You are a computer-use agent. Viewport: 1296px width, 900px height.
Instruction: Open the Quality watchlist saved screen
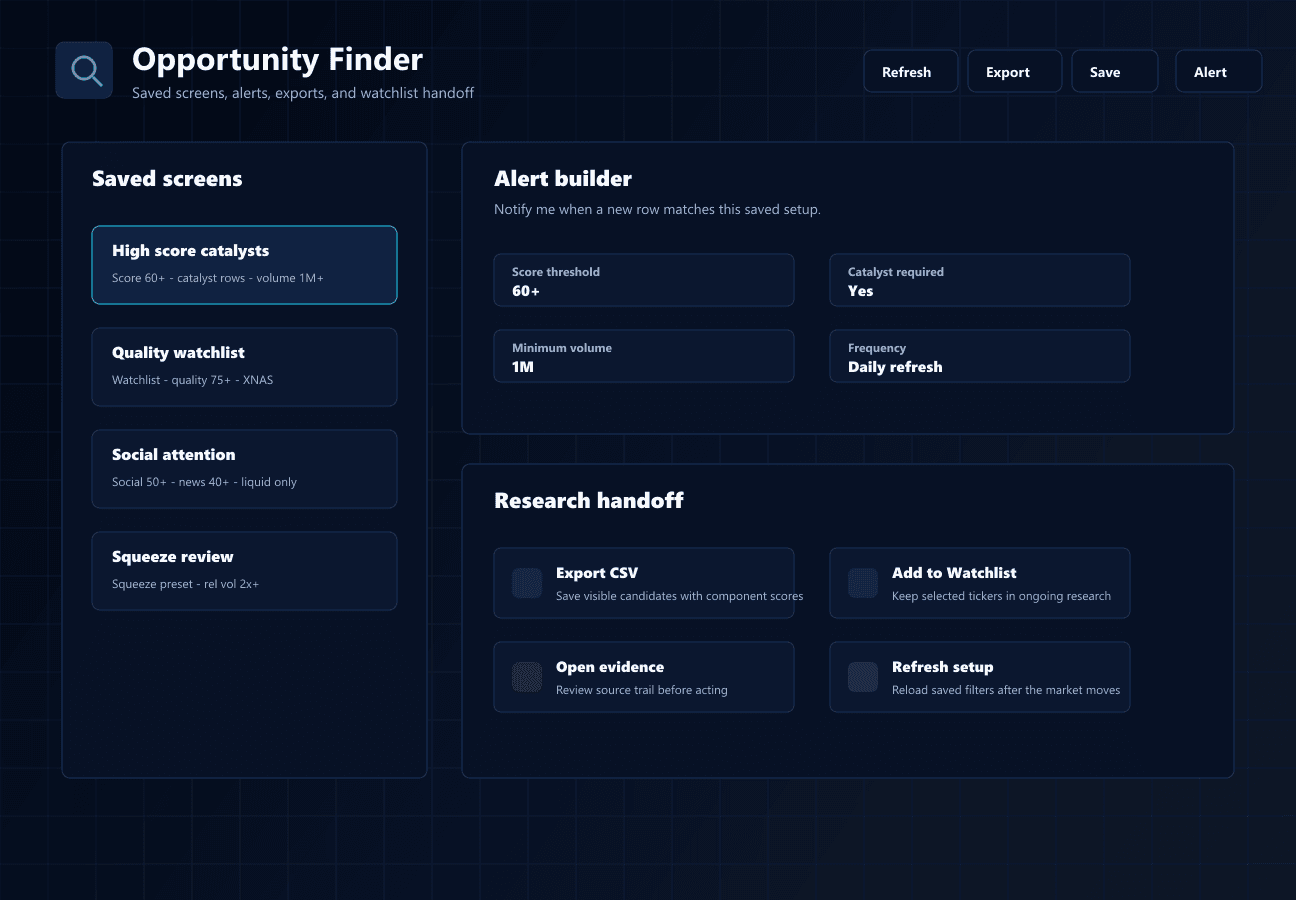[x=244, y=367]
